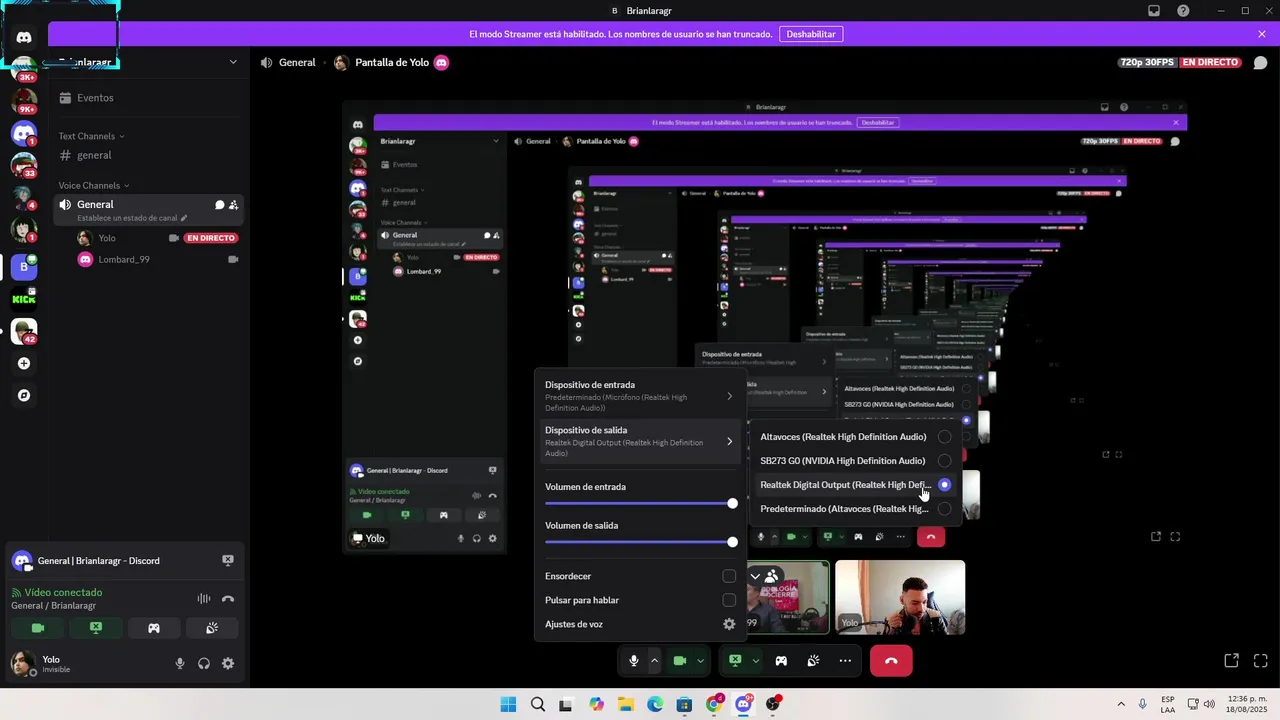Open Discord direct messages home icon
1280x720 pixels.
(24, 37)
